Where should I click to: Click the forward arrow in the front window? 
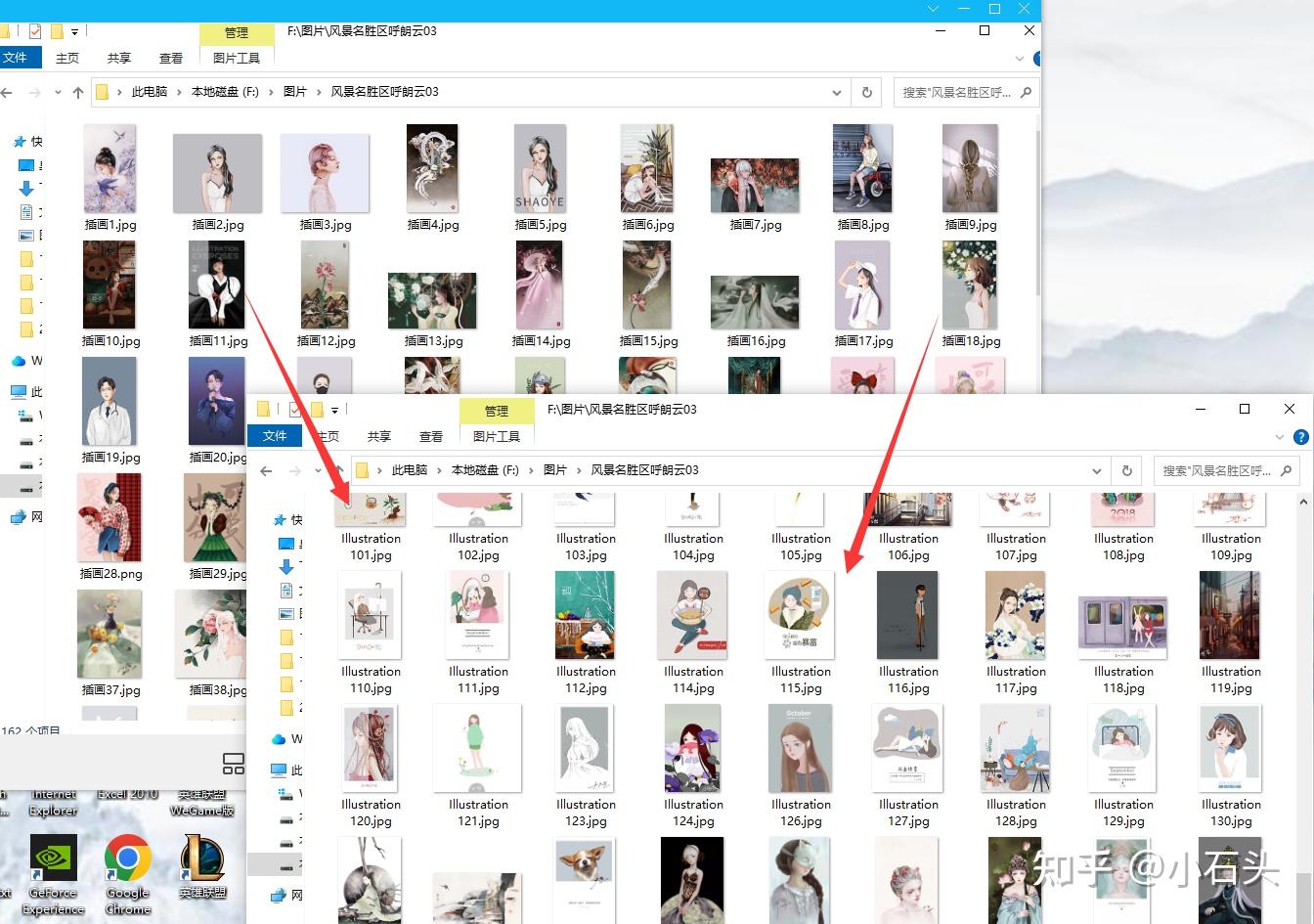point(294,471)
